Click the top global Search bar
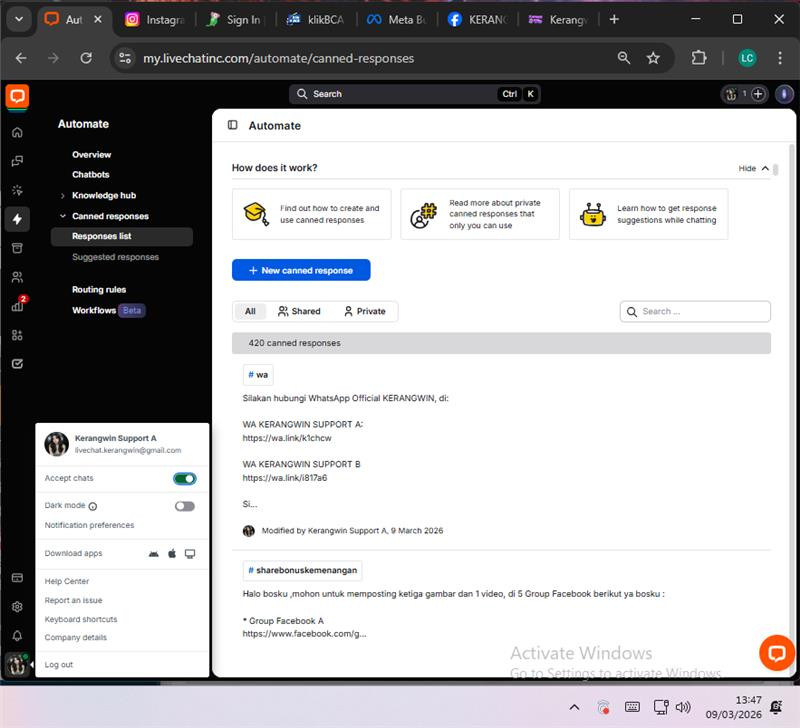 point(414,94)
